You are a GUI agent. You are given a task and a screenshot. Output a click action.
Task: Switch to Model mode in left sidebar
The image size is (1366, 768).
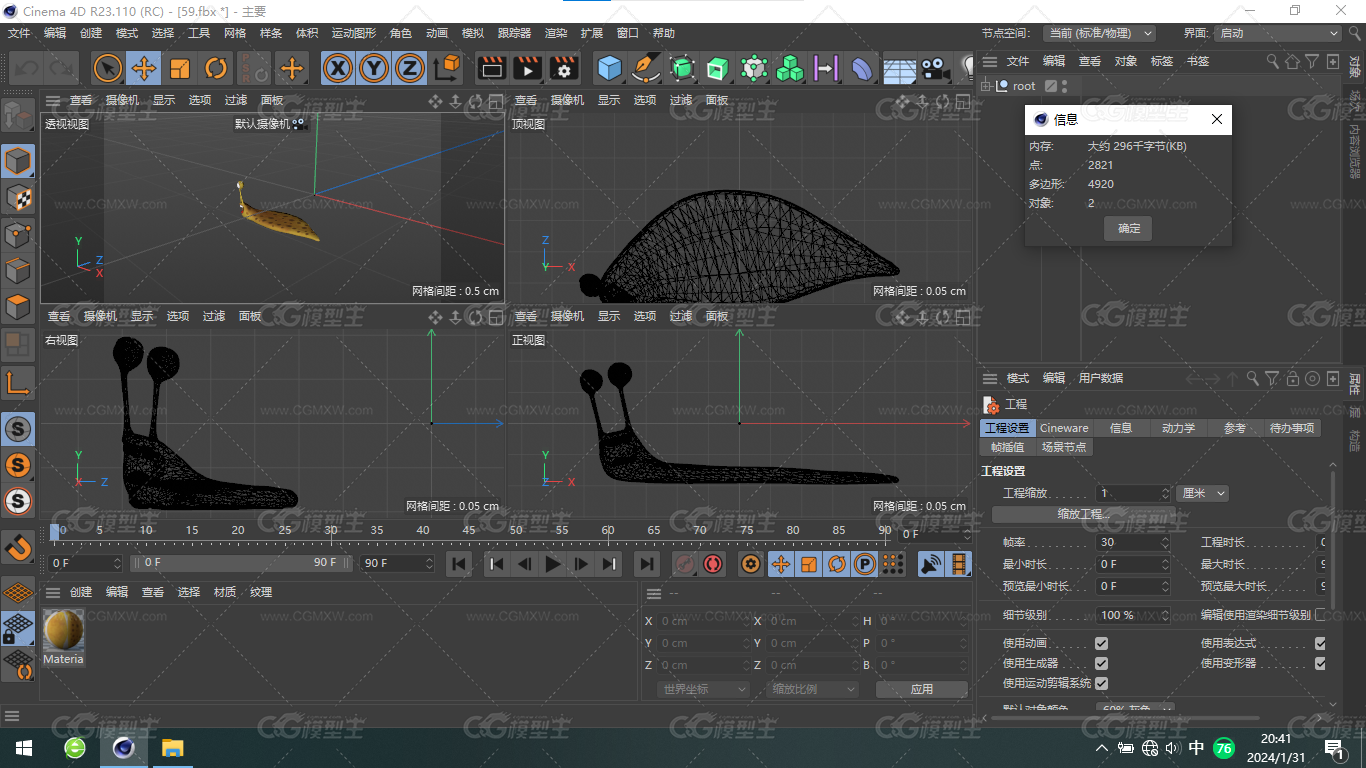(x=18, y=160)
